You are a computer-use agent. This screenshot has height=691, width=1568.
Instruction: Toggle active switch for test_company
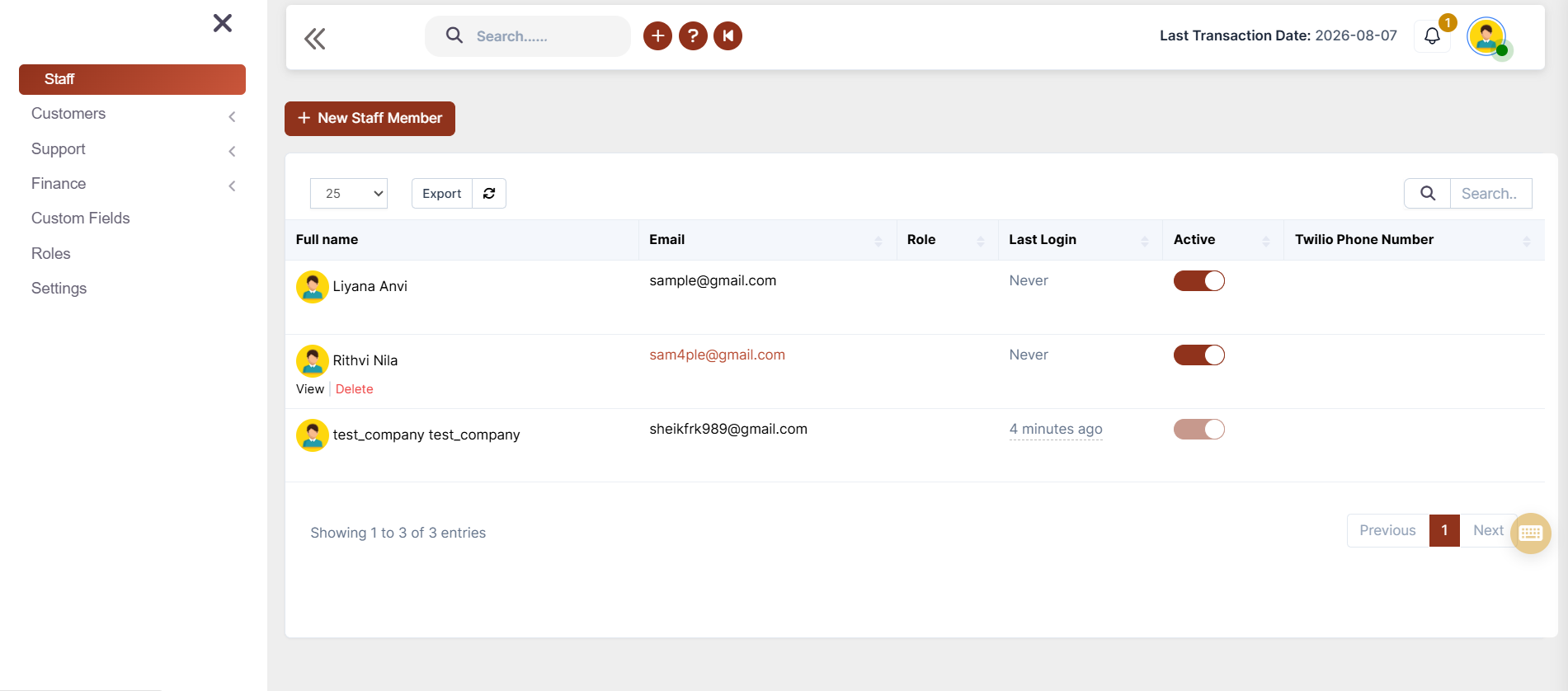pyautogui.click(x=1199, y=430)
